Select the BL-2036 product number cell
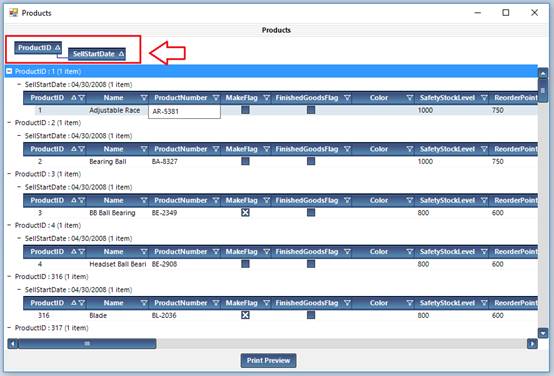 click(164, 315)
